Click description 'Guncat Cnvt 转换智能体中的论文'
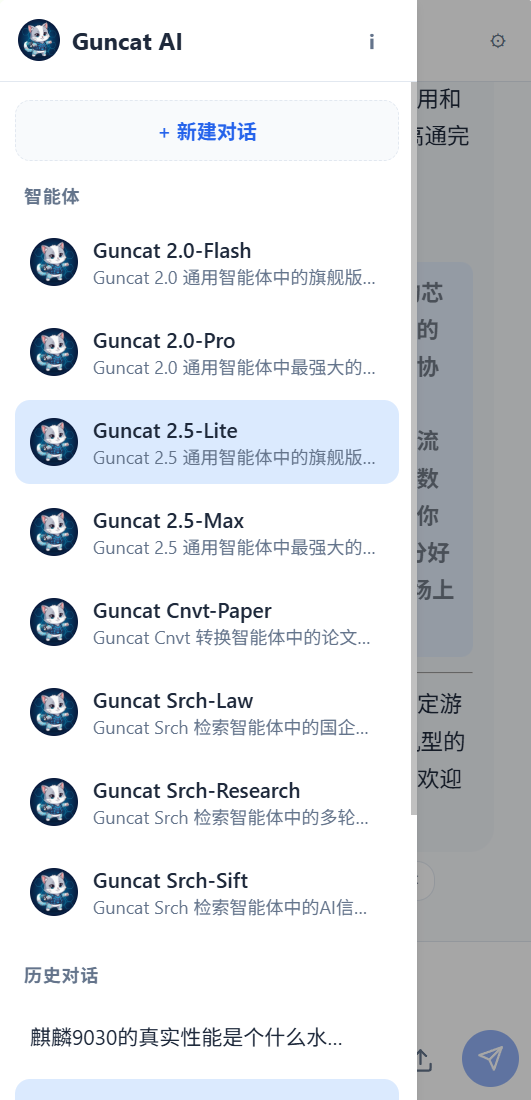The image size is (531, 1100). (x=232, y=638)
